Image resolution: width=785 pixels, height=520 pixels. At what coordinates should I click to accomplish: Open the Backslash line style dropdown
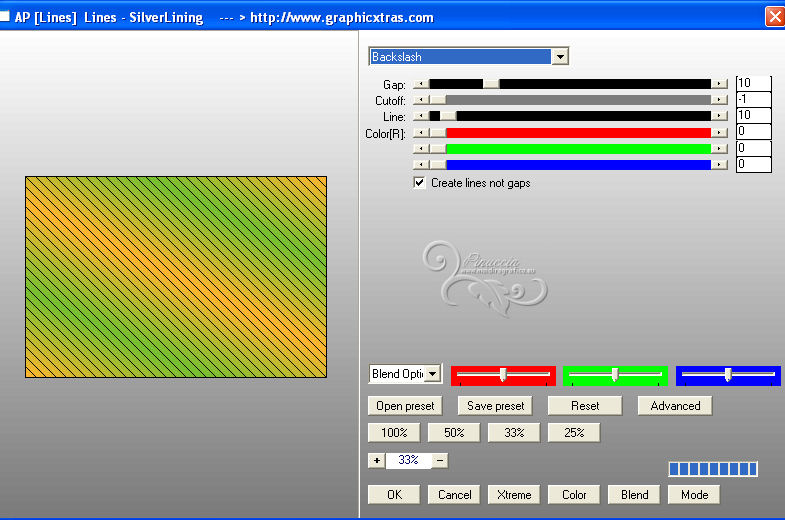(x=560, y=57)
